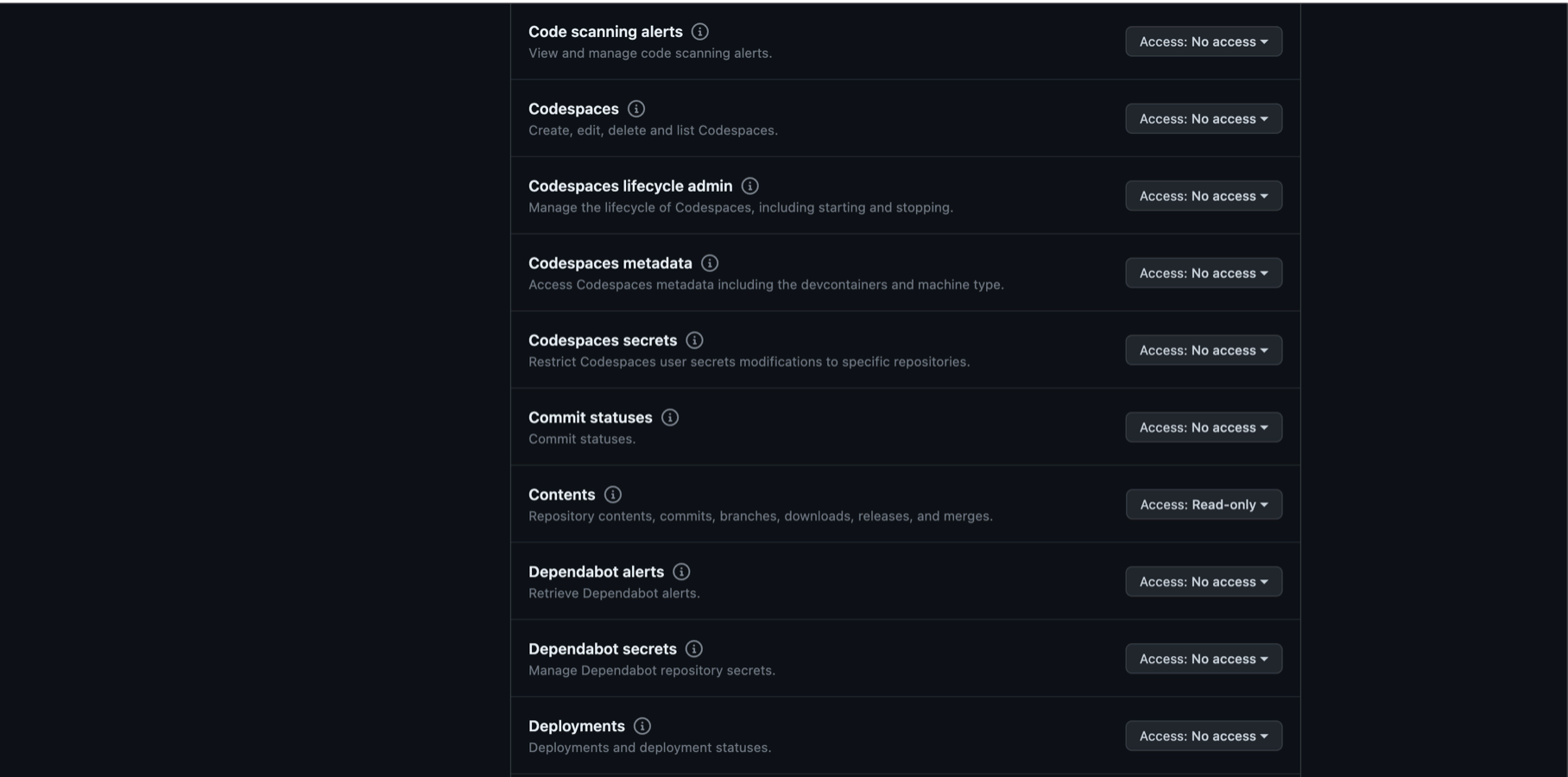
Task: Open the Contents Read-only access dropdown
Action: click(1204, 504)
